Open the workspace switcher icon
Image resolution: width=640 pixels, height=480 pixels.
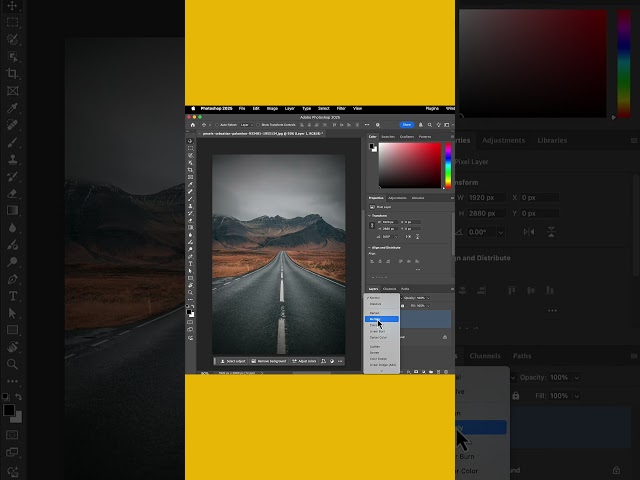point(447,125)
